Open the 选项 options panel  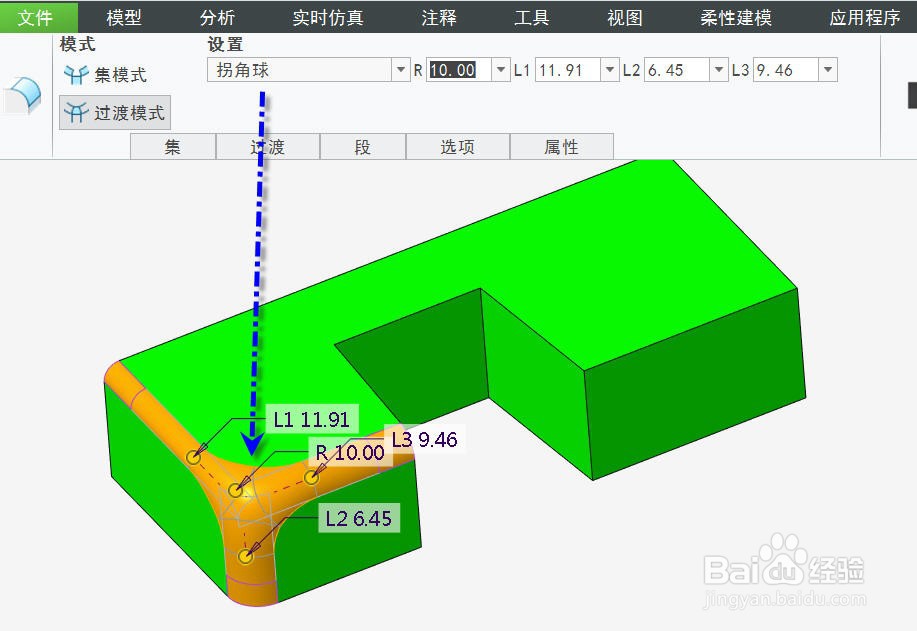(457, 146)
